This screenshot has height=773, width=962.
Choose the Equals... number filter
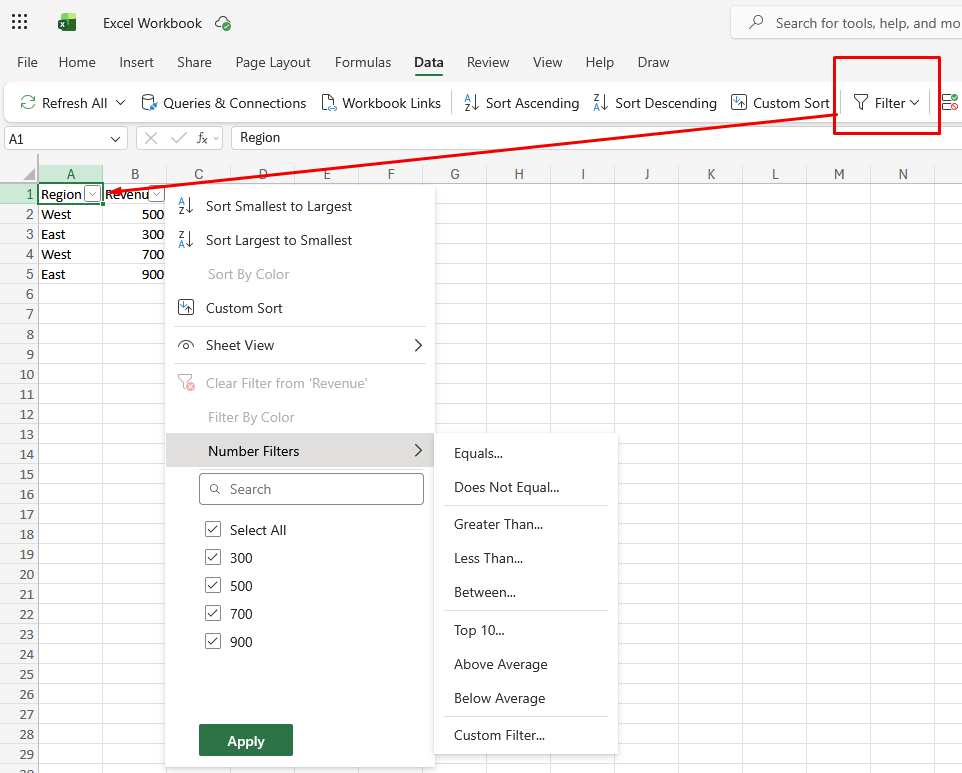(x=526, y=453)
